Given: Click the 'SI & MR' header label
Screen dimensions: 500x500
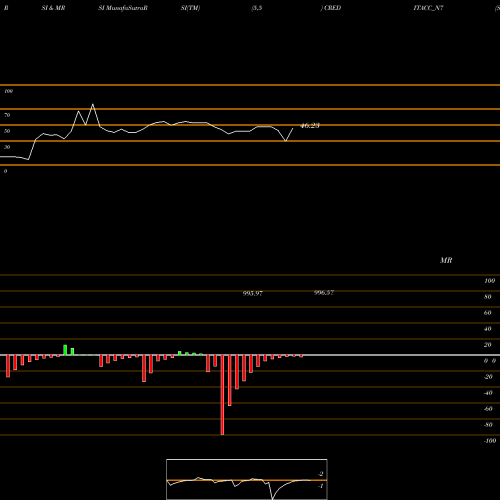Looking at the screenshot, I should (x=53, y=8).
